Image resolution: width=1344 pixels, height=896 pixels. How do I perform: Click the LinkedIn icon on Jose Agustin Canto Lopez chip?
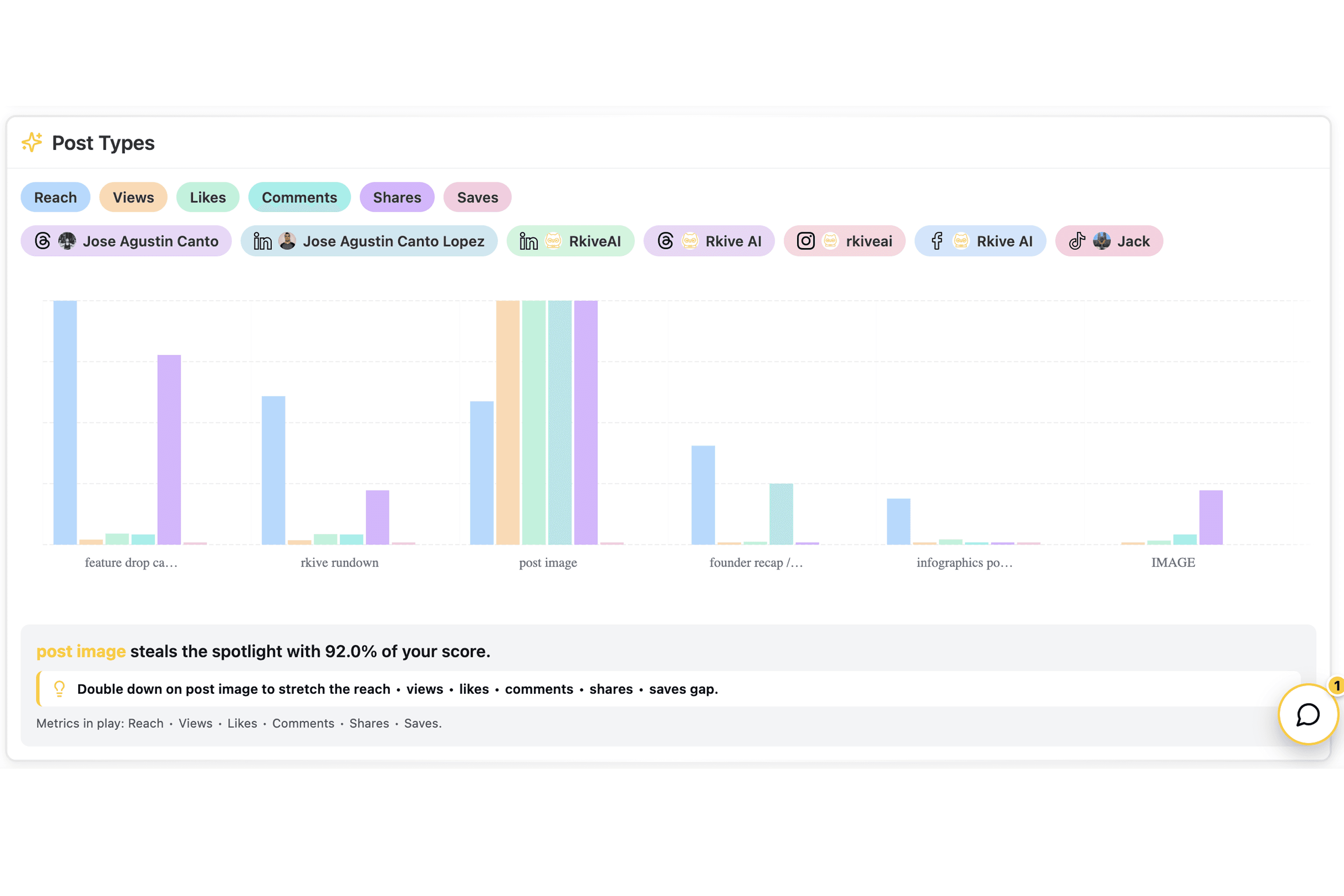[x=262, y=241]
